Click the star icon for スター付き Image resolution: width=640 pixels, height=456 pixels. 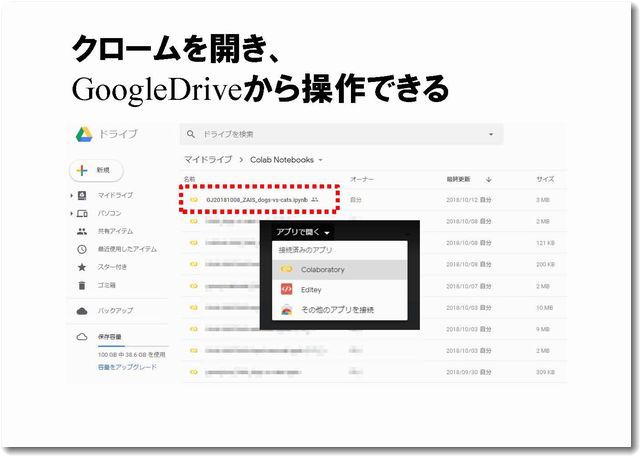point(82,267)
